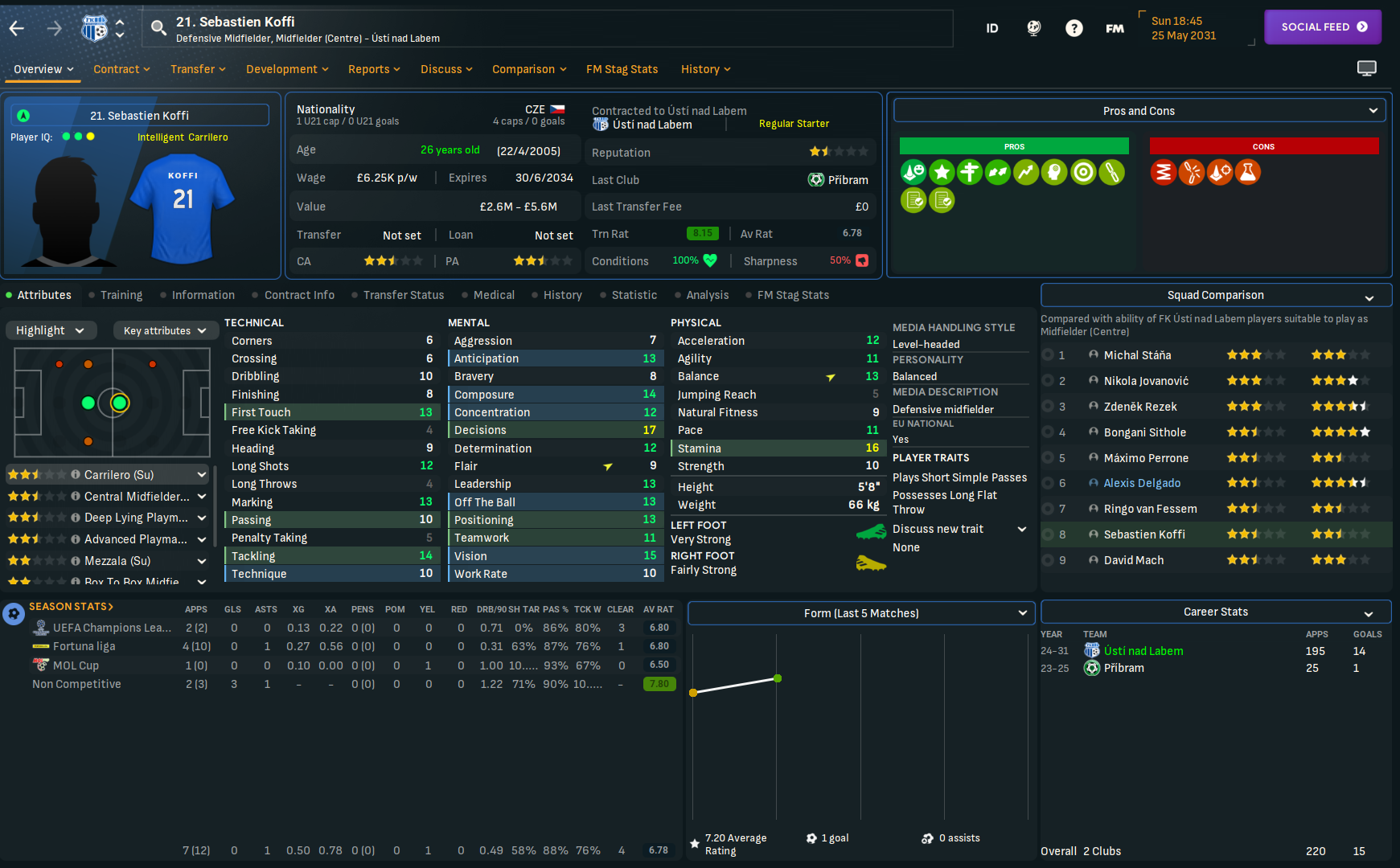The width and height of the screenshot is (1400, 868).
Task: Click the season stats football icon
Action: click(x=14, y=614)
